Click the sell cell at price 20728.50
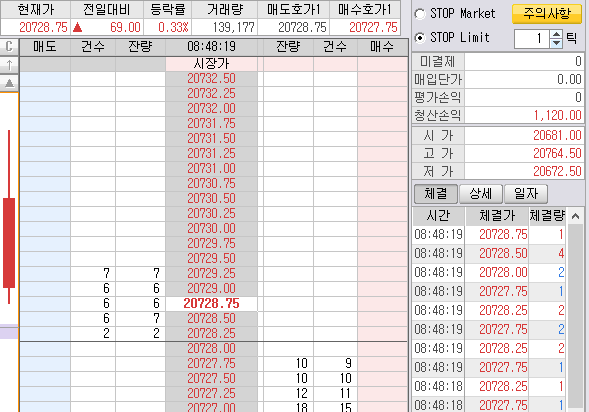589x412 pixels. pyautogui.click(x=45, y=319)
